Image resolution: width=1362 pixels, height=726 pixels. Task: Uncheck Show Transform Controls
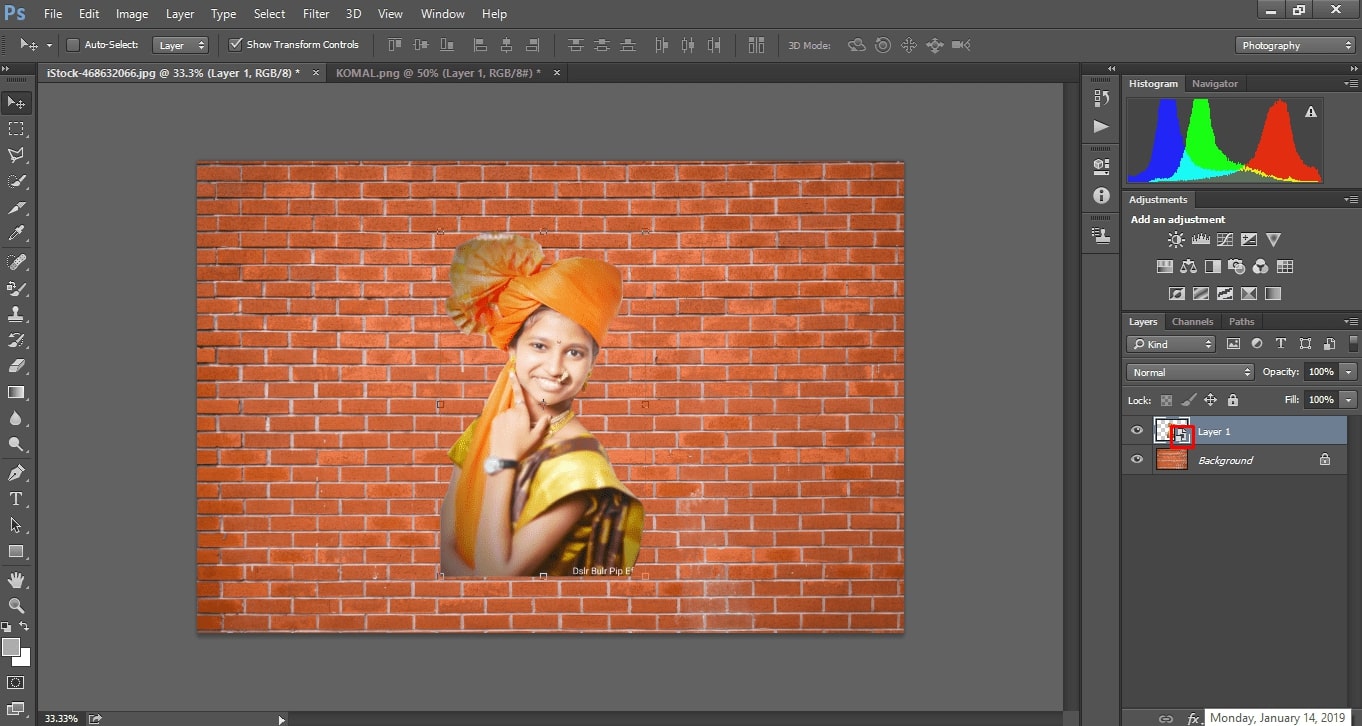pos(236,45)
